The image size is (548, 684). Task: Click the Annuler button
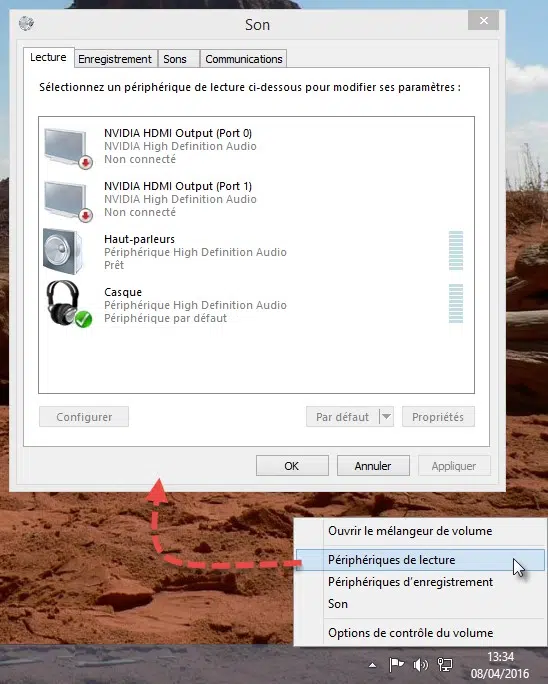(373, 466)
